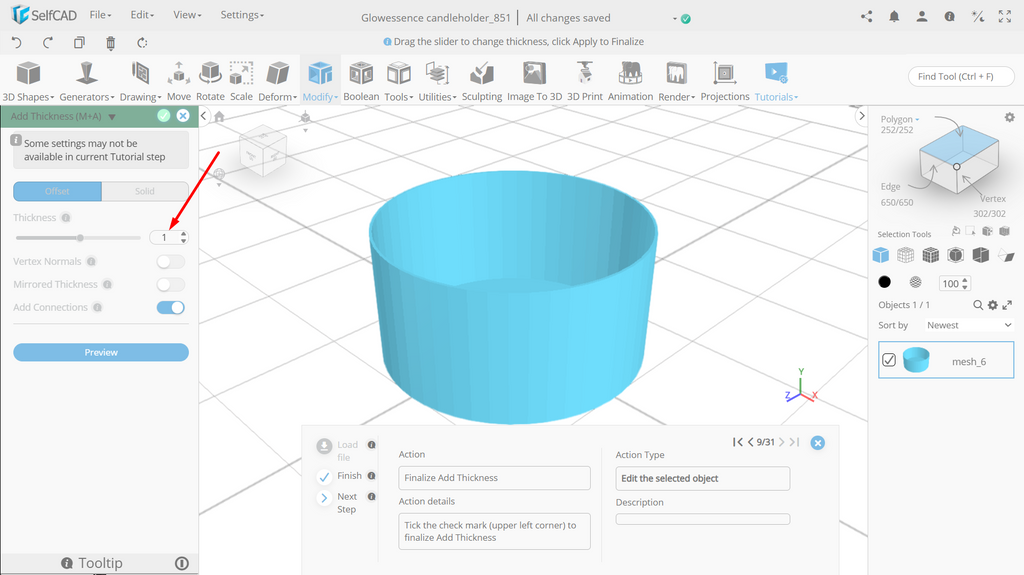This screenshot has width=1024, height=575.
Task: Toggle fullscreen mode icon
Action: point(1005,17)
